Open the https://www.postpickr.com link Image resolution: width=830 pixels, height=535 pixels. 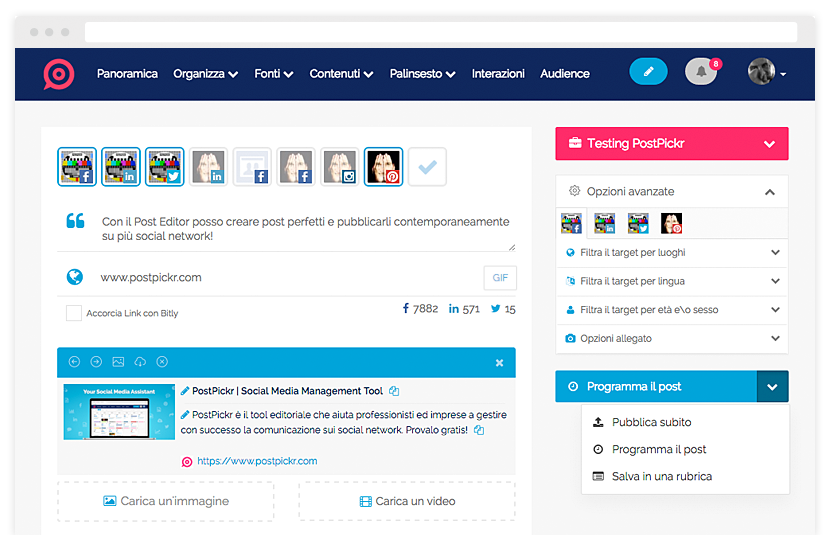[257, 461]
